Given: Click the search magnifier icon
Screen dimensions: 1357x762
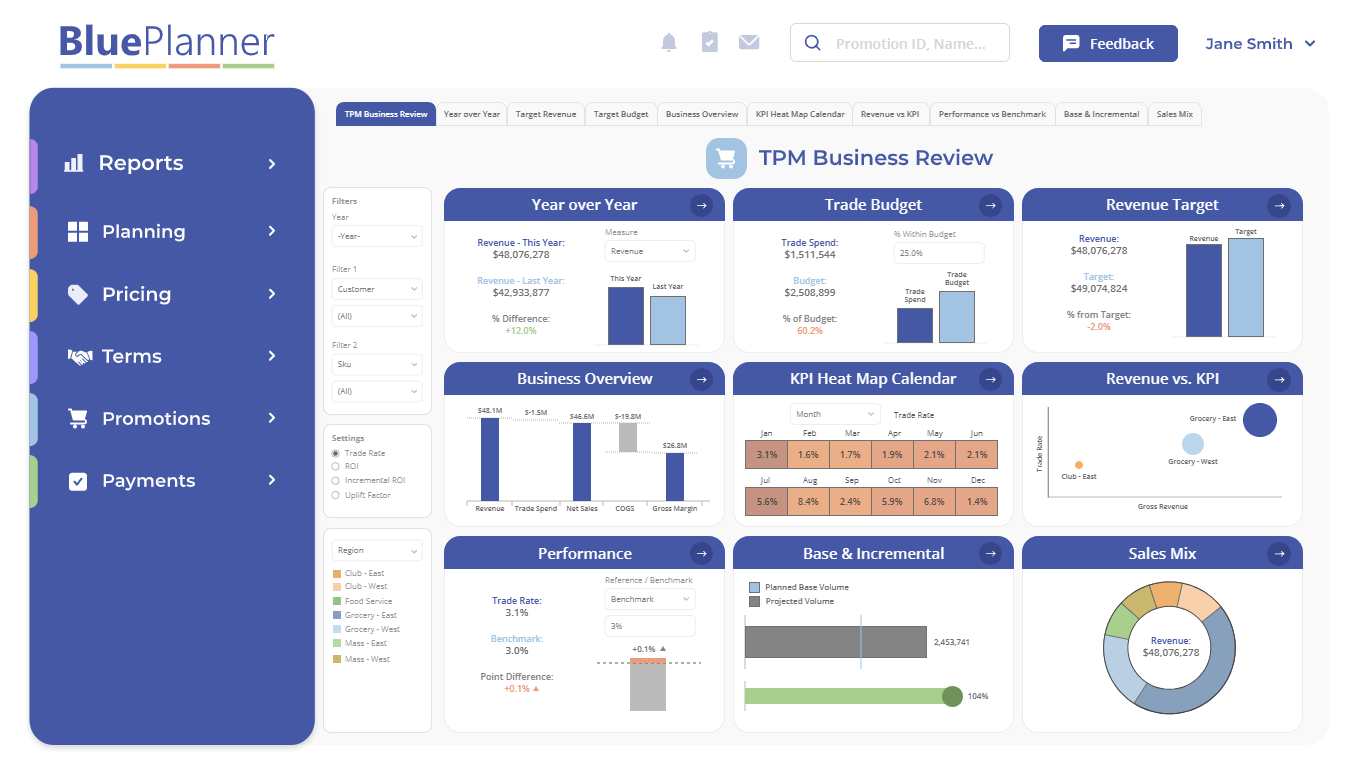Looking at the screenshot, I should (812, 42).
